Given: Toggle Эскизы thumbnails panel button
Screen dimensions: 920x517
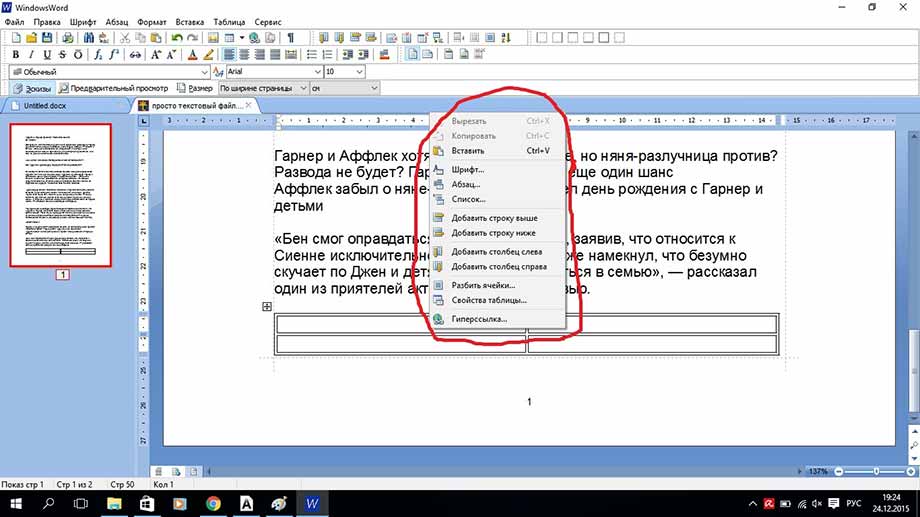Looking at the screenshot, I should (x=33, y=88).
